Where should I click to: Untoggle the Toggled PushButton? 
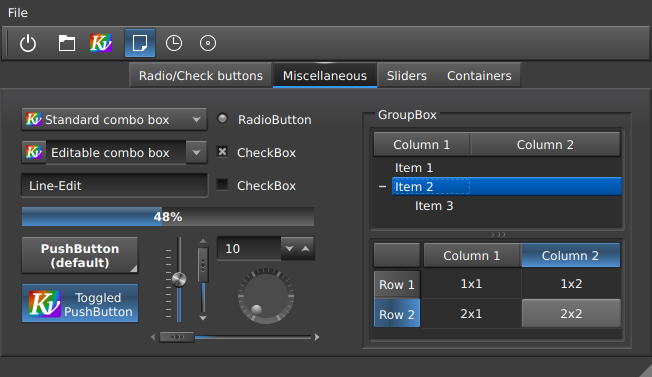point(80,303)
